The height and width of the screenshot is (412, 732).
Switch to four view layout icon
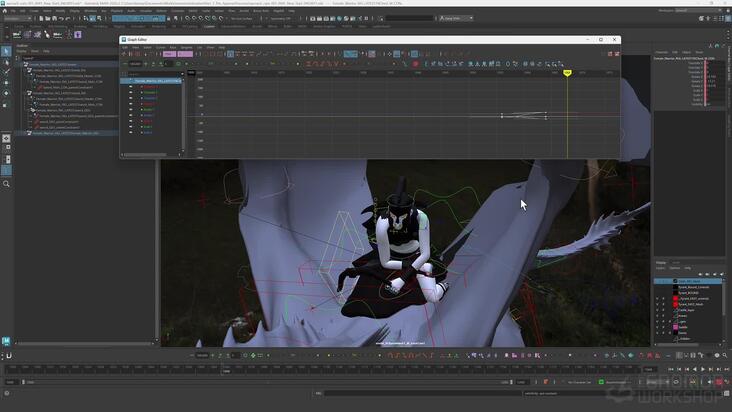[x=6, y=148]
